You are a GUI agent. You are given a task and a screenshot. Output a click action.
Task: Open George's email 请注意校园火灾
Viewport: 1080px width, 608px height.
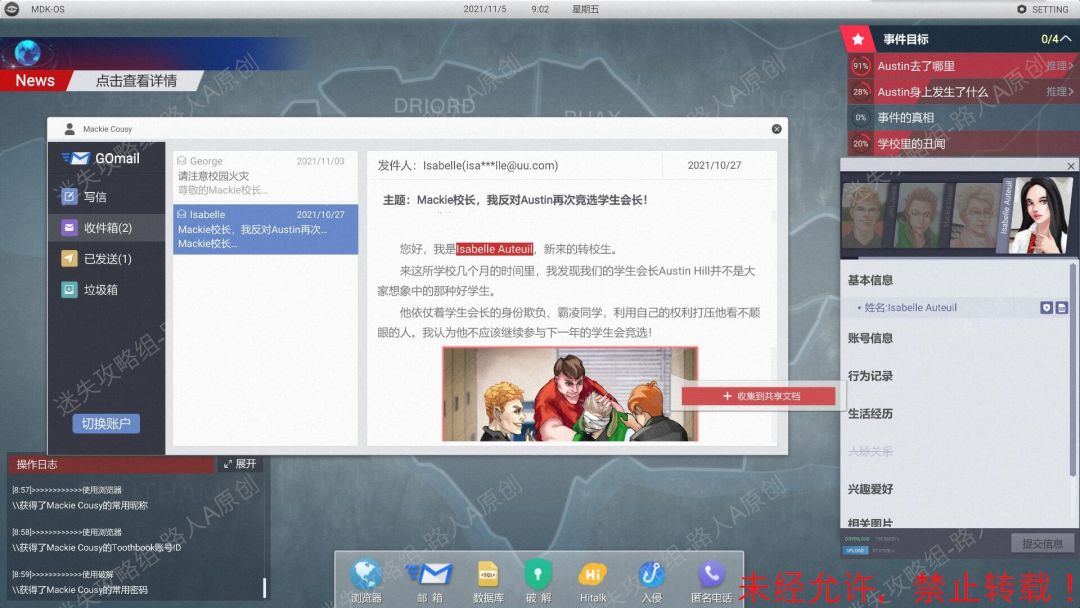[265, 176]
